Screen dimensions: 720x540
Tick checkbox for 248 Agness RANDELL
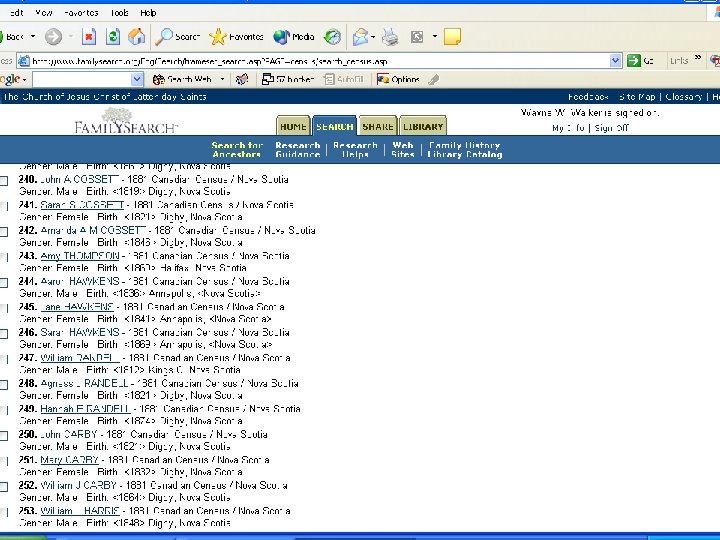coord(4,385)
